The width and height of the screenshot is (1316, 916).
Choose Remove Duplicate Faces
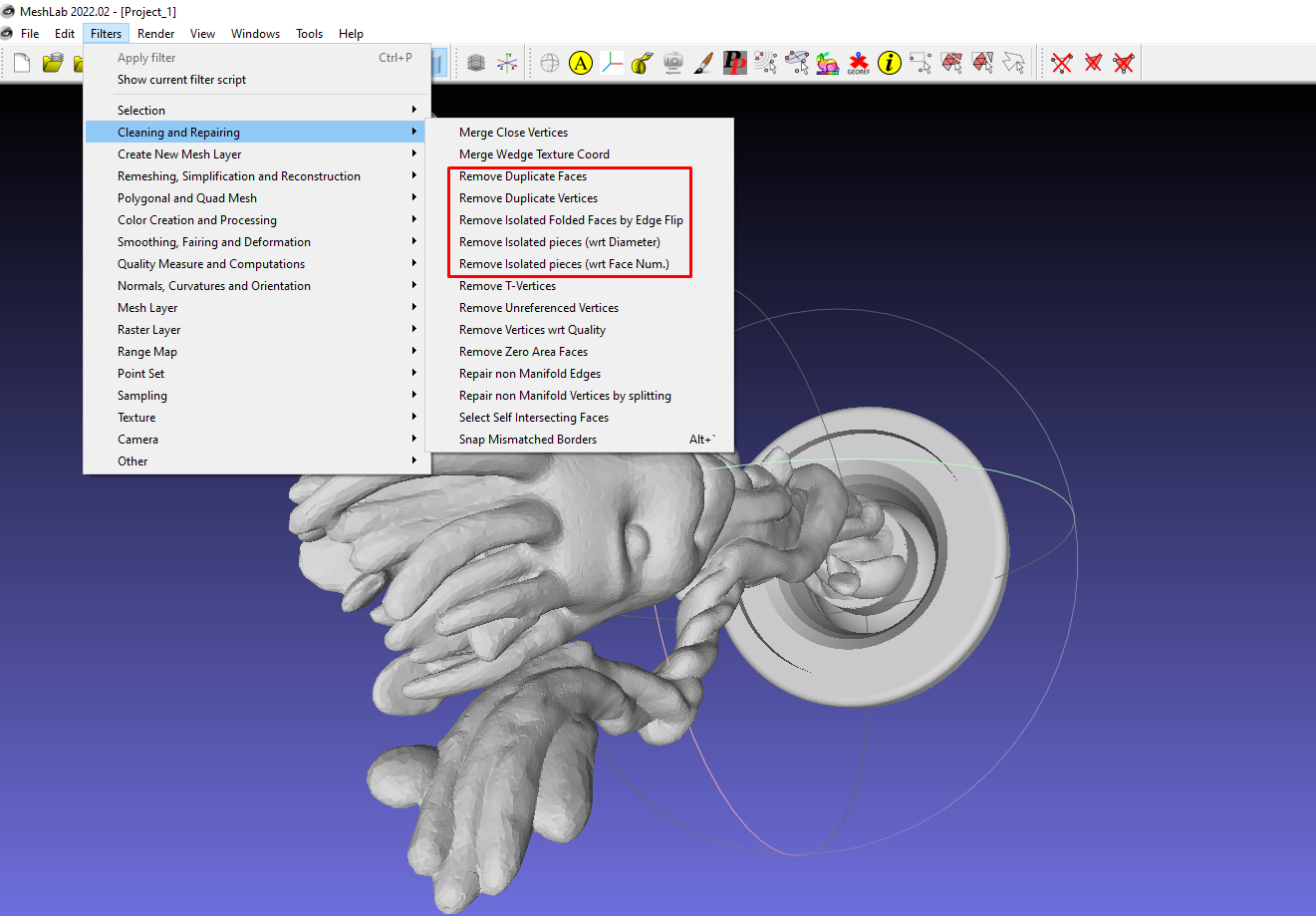point(580,176)
